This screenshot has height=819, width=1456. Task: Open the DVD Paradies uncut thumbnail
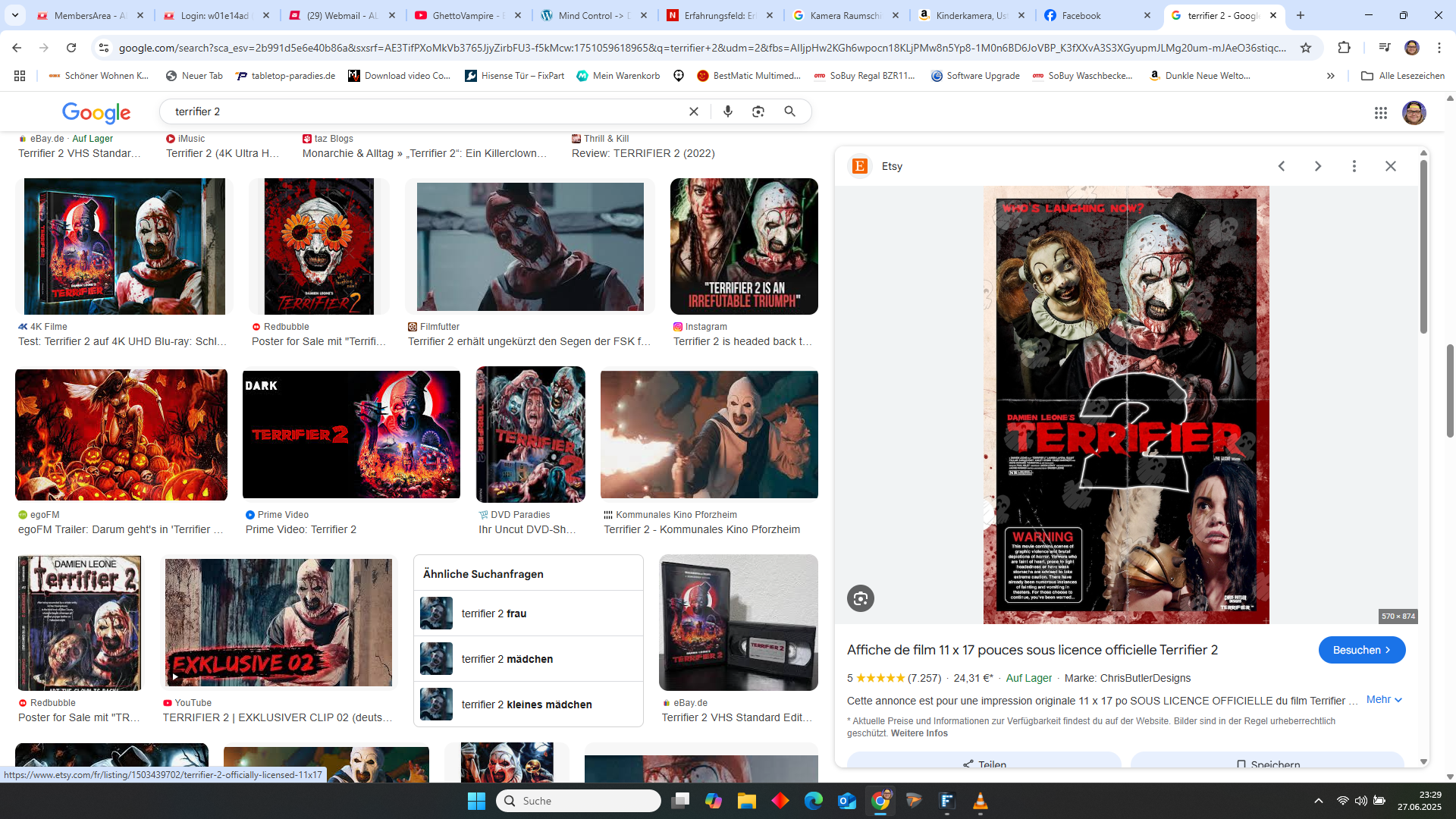coord(530,435)
